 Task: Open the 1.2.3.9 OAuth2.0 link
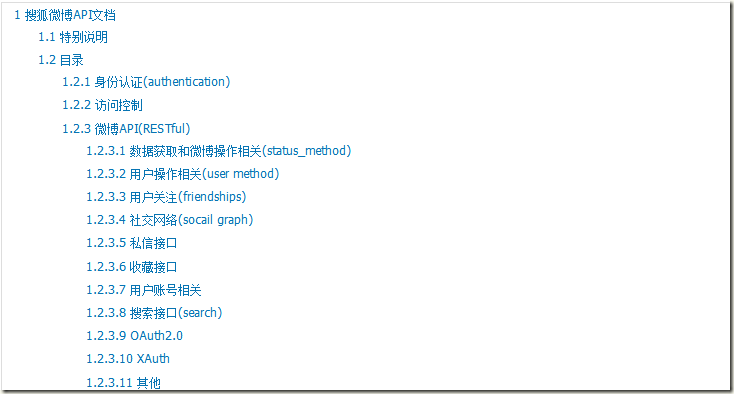pos(134,336)
